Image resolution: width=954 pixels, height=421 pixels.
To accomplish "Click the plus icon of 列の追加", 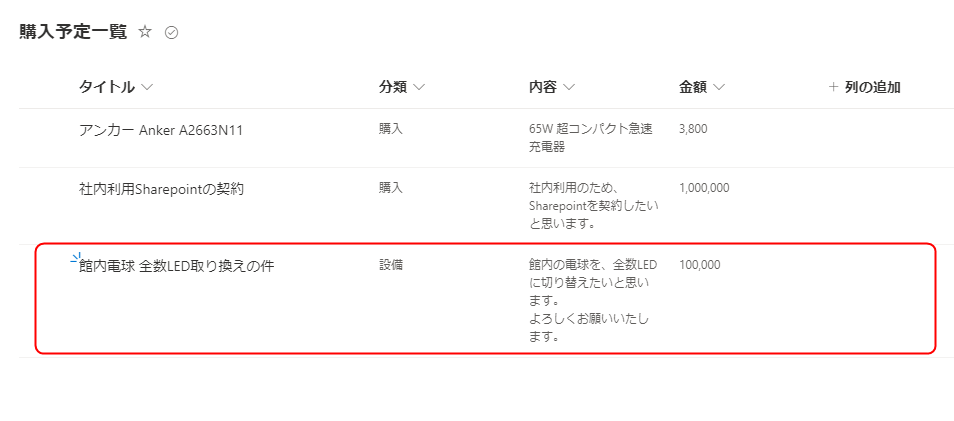I will point(833,87).
